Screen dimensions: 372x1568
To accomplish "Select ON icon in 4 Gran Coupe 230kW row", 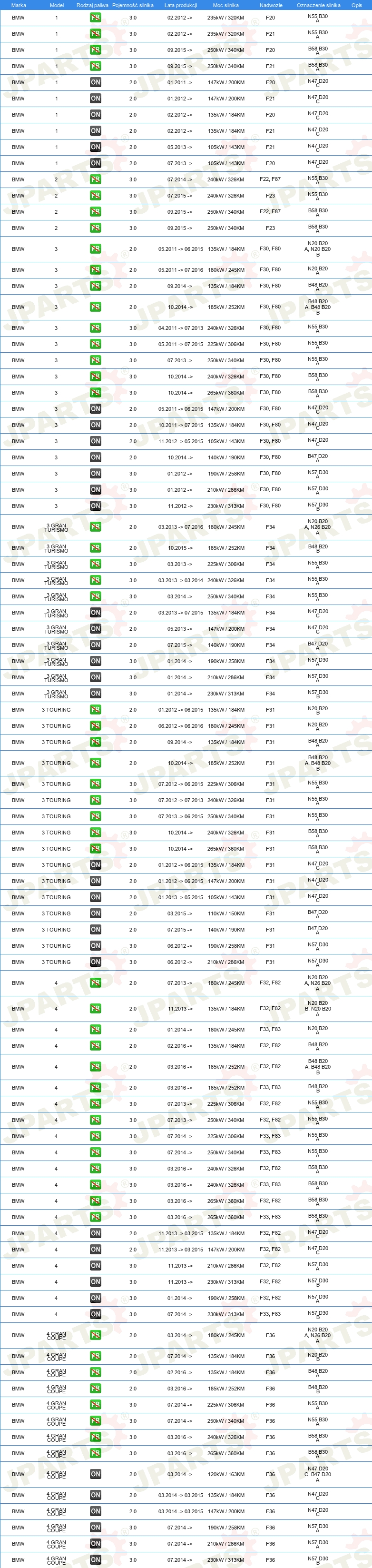I will tap(96, 1560).
